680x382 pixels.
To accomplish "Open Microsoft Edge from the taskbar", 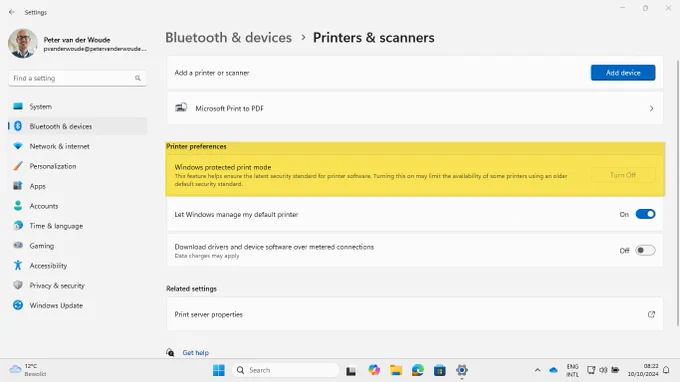I will (x=418, y=370).
